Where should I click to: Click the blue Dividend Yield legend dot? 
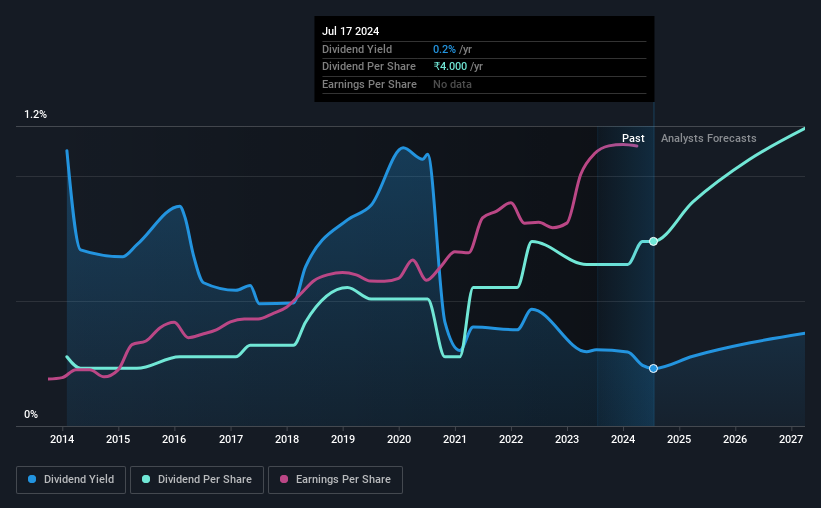point(32,479)
